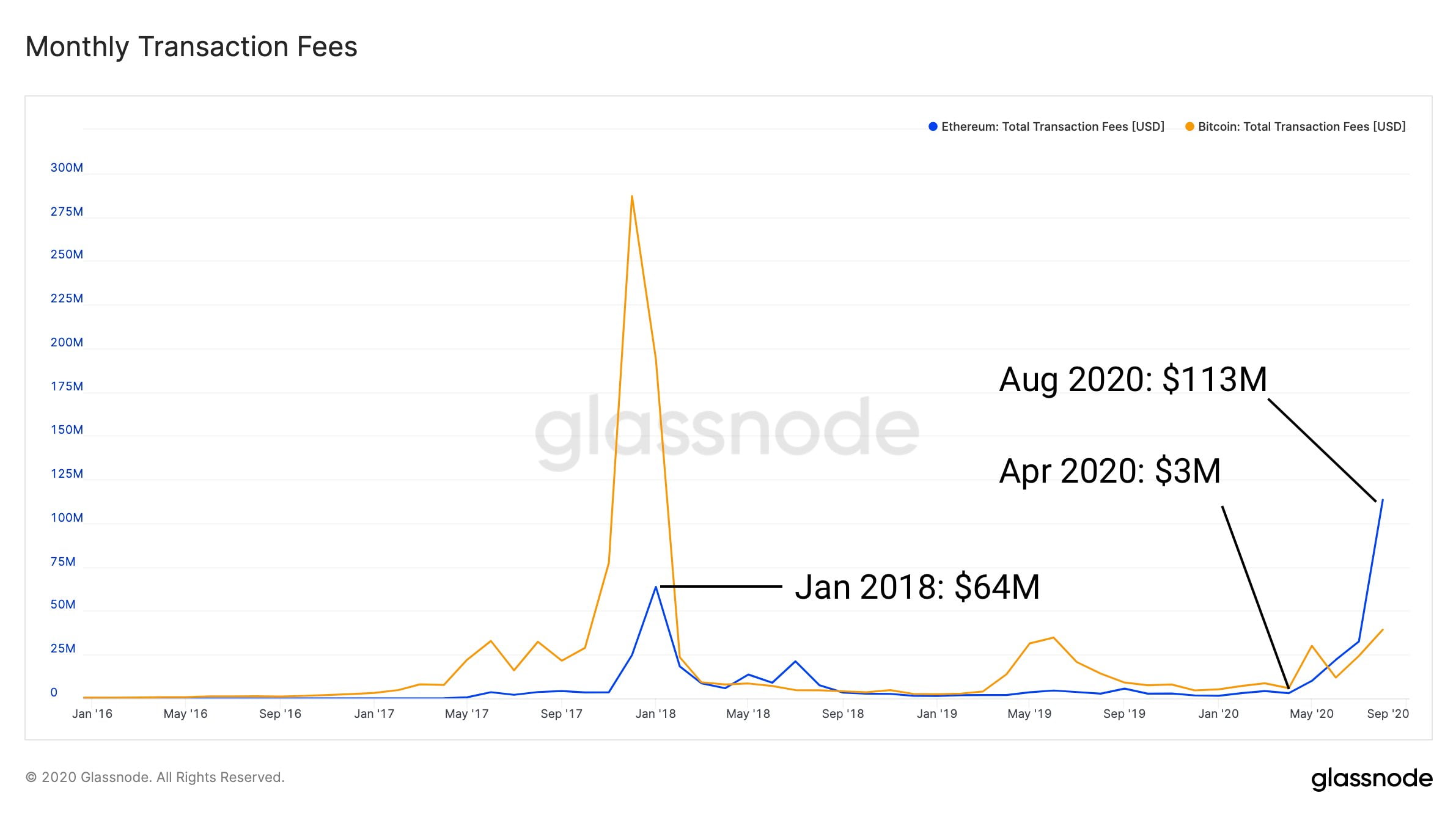Click the Ethereum Aug 2020 line endpoint
1456x815 pixels.
pyautogui.click(x=1382, y=500)
